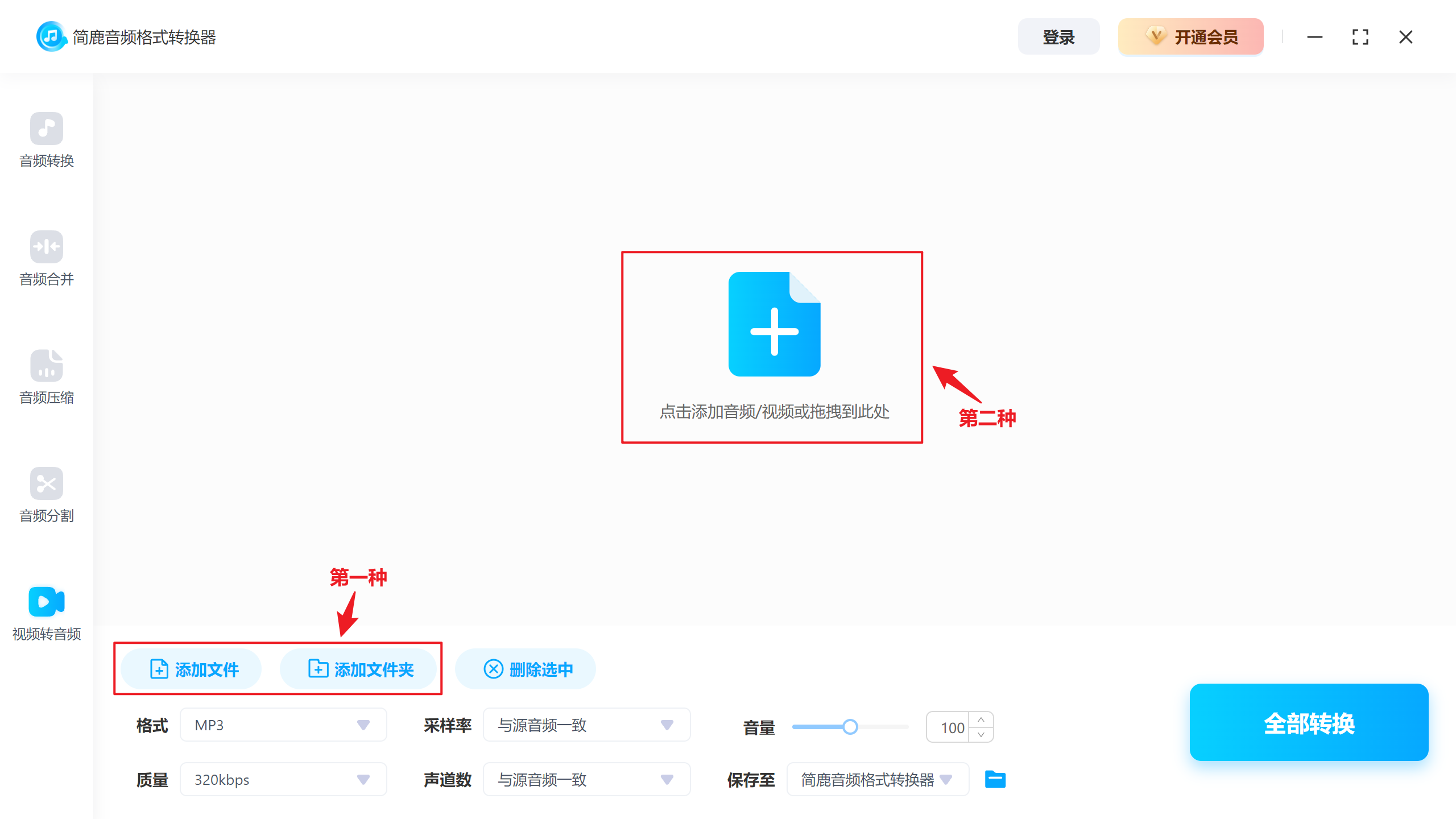Screen dimensions: 1456x819
Task: Open the 采样率 与源音频一致 dropdown
Action: [666, 725]
